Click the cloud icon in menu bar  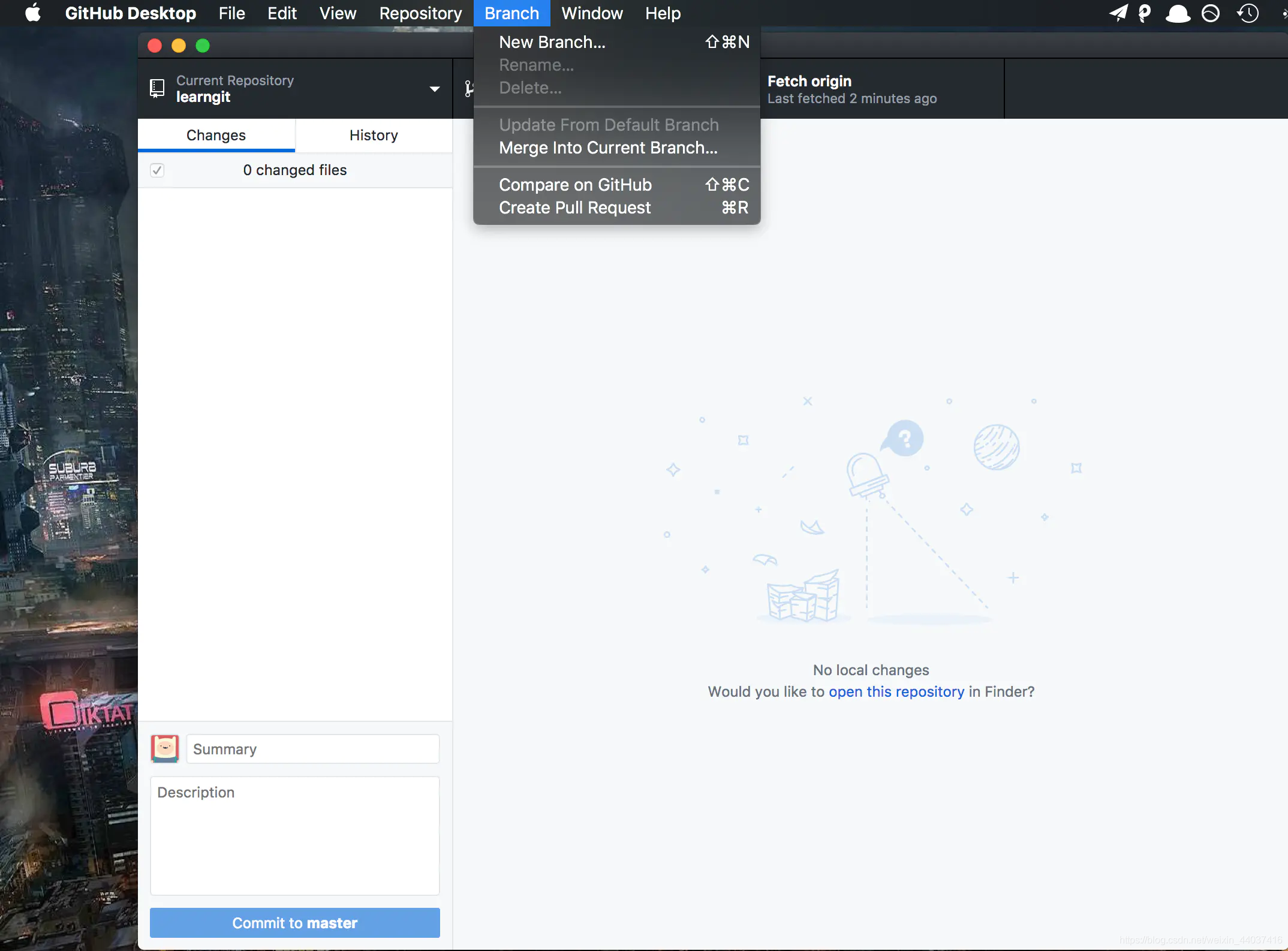point(1177,13)
